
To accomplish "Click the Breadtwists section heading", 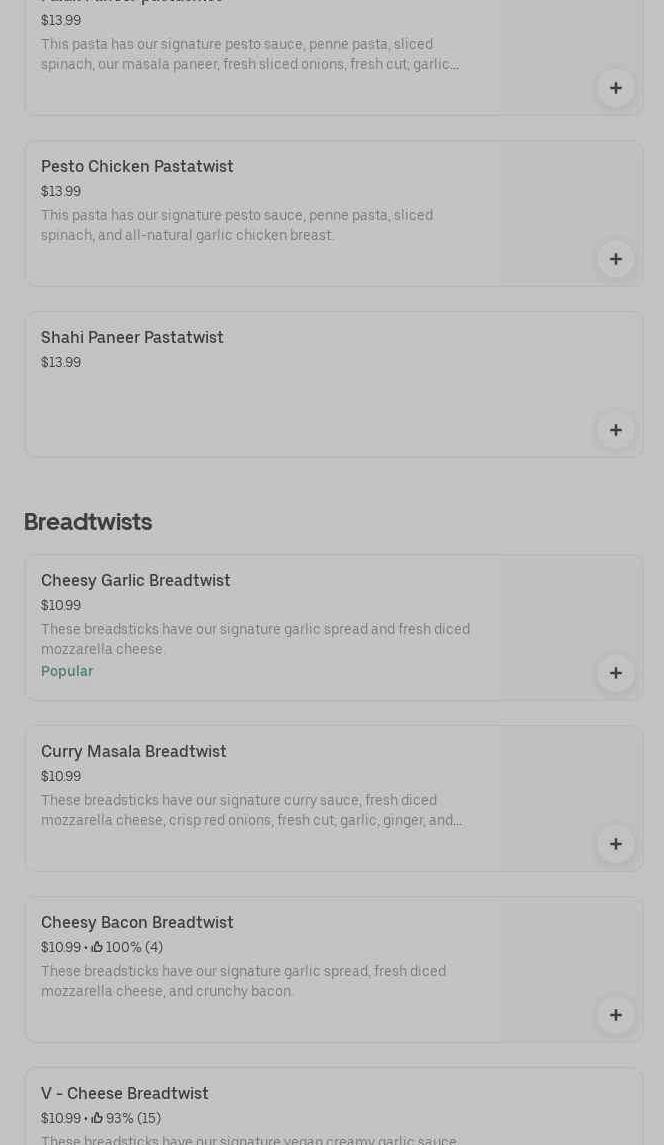I will coord(88,522).
